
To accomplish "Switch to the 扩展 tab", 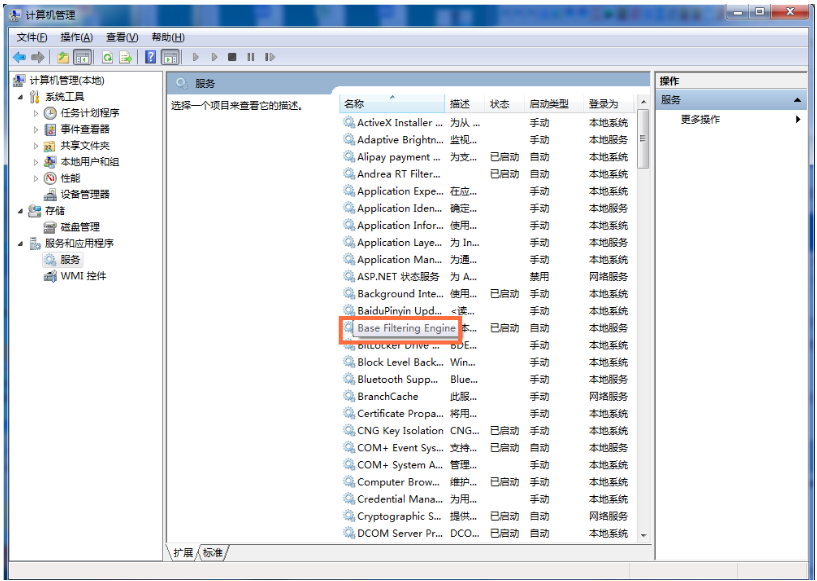I will point(183,552).
